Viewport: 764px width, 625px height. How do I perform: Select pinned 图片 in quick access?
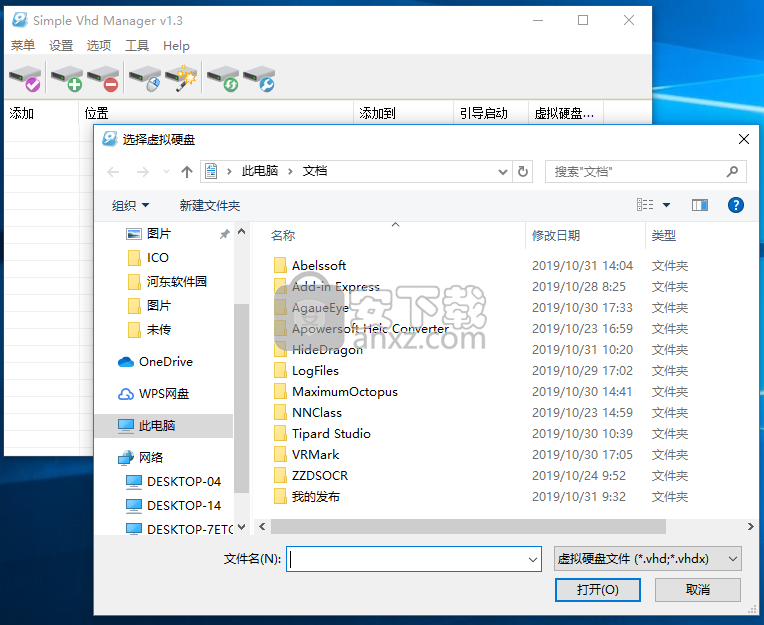click(x=159, y=234)
